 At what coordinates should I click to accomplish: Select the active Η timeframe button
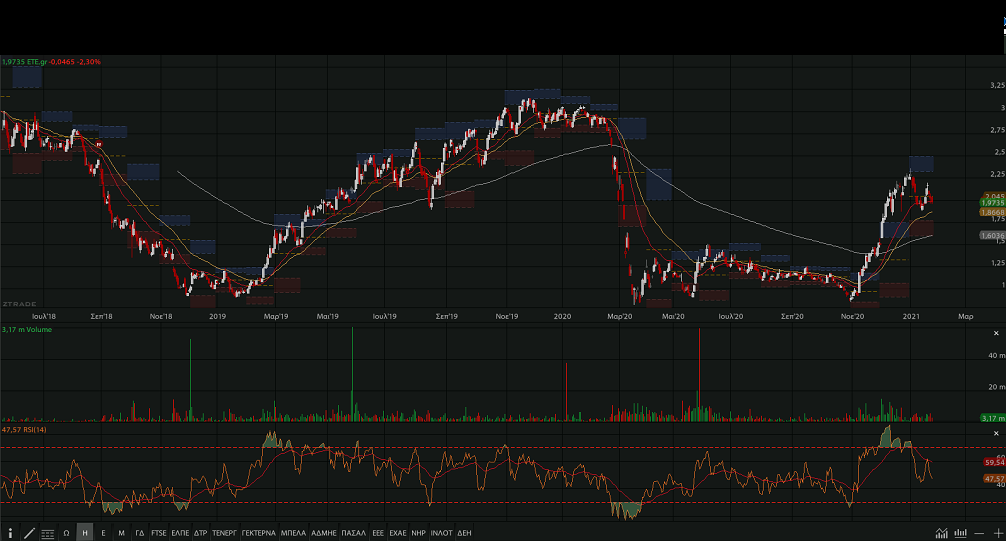[85, 533]
